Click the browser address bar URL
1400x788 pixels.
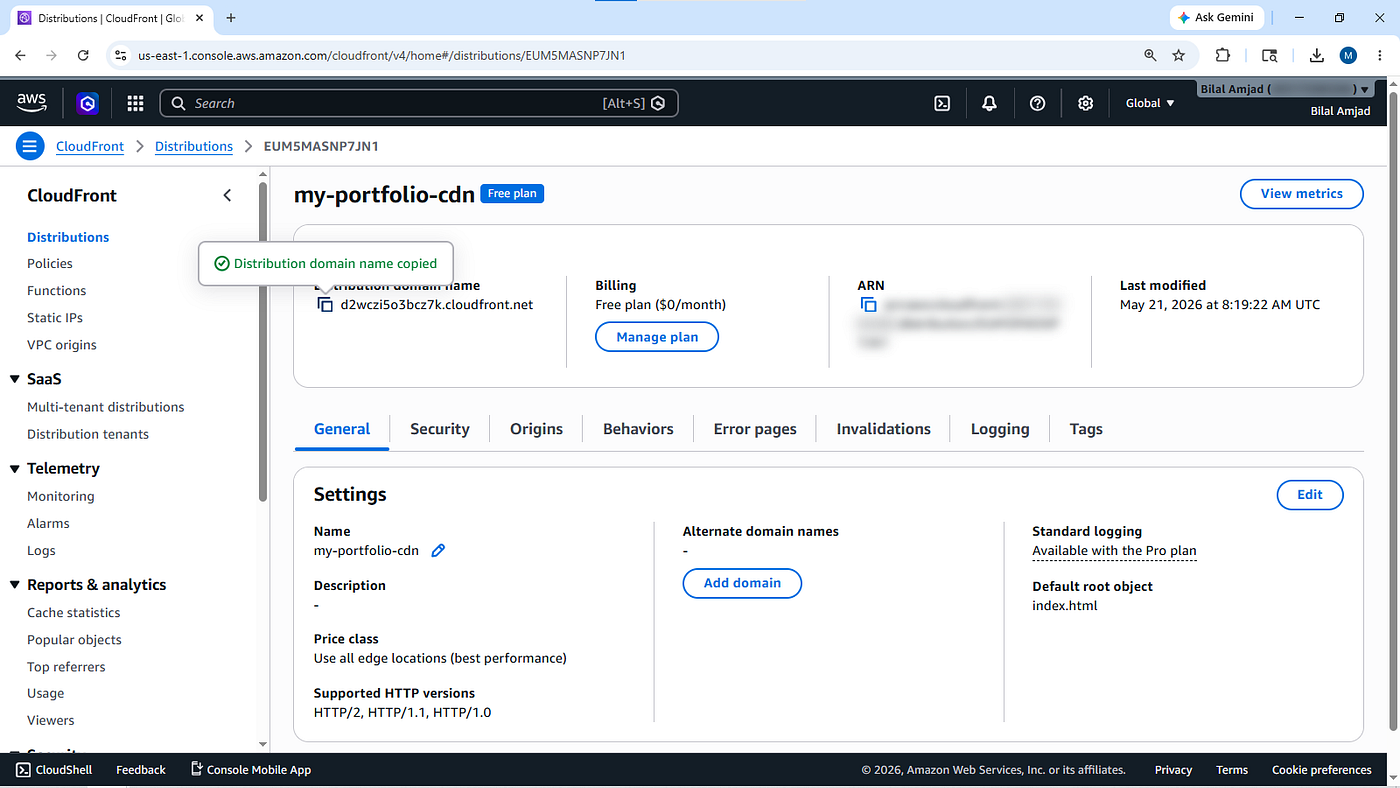tap(382, 55)
